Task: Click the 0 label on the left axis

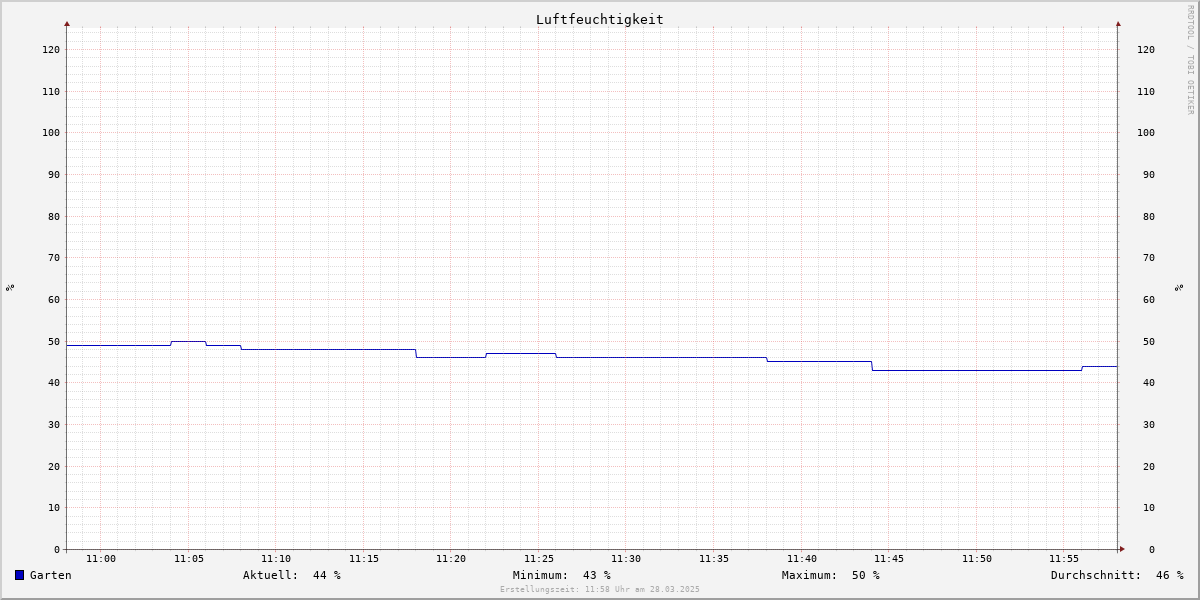Action: tap(57, 550)
